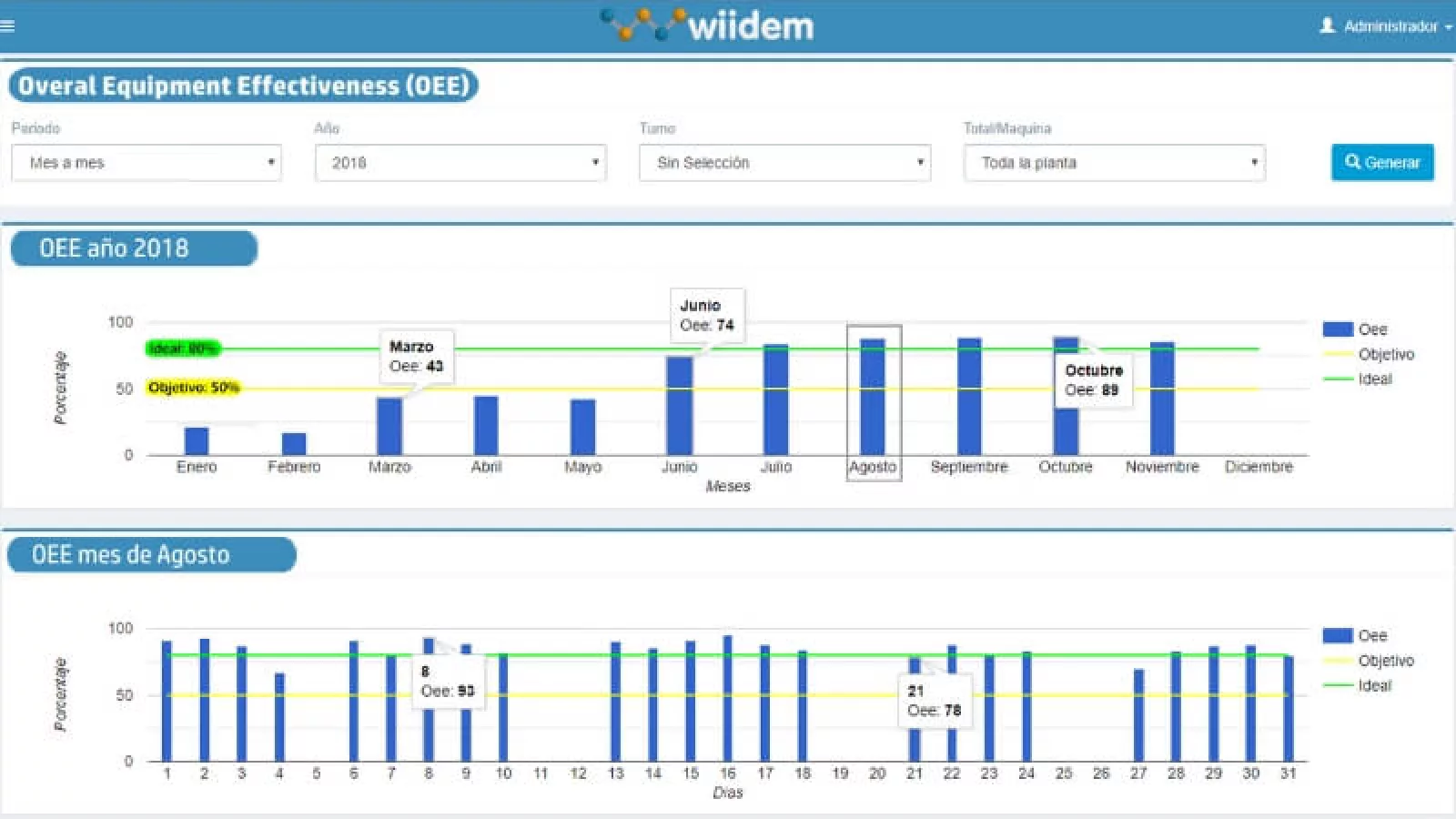Open the Administrador user menu
Image resolution: width=1456 pixels, height=819 pixels.
1385,26
